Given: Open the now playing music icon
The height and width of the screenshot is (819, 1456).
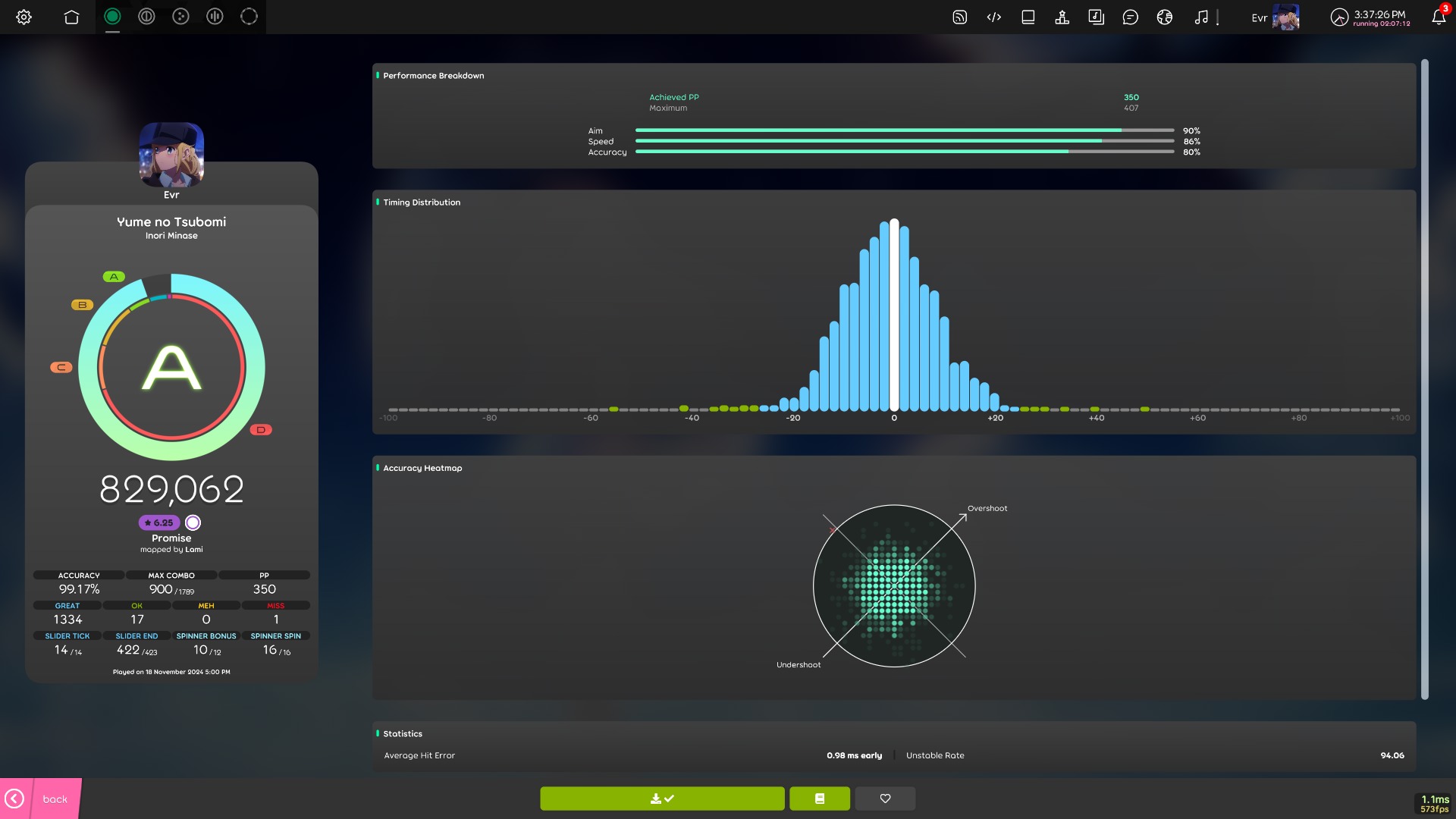Looking at the screenshot, I should pyautogui.click(x=1201, y=17).
